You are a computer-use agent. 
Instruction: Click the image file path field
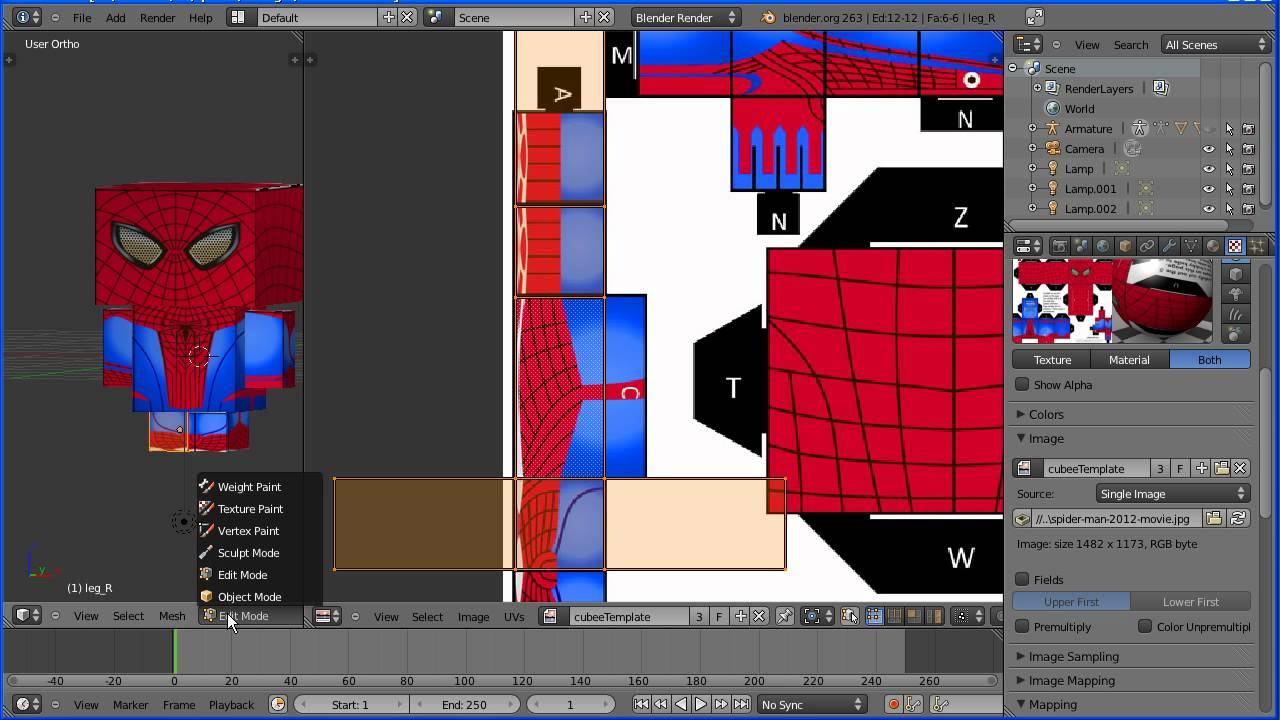(1116, 519)
